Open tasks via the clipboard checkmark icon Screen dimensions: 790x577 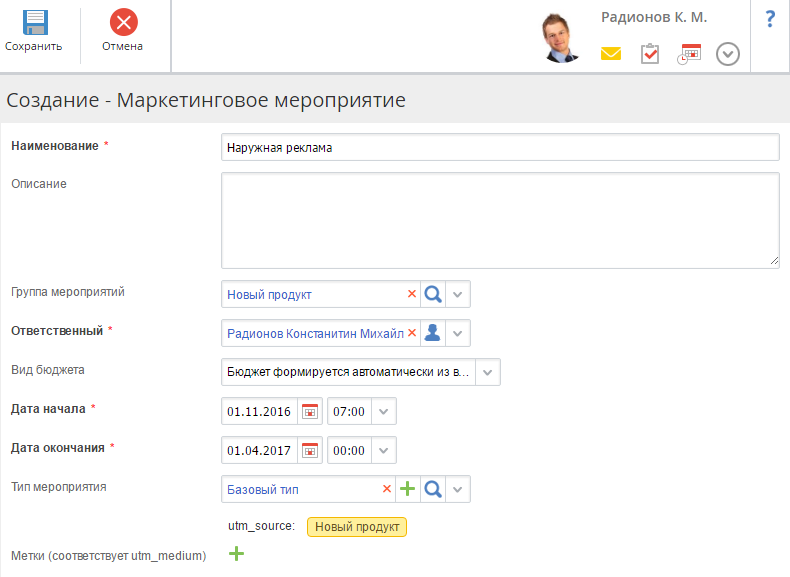click(x=650, y=54)
